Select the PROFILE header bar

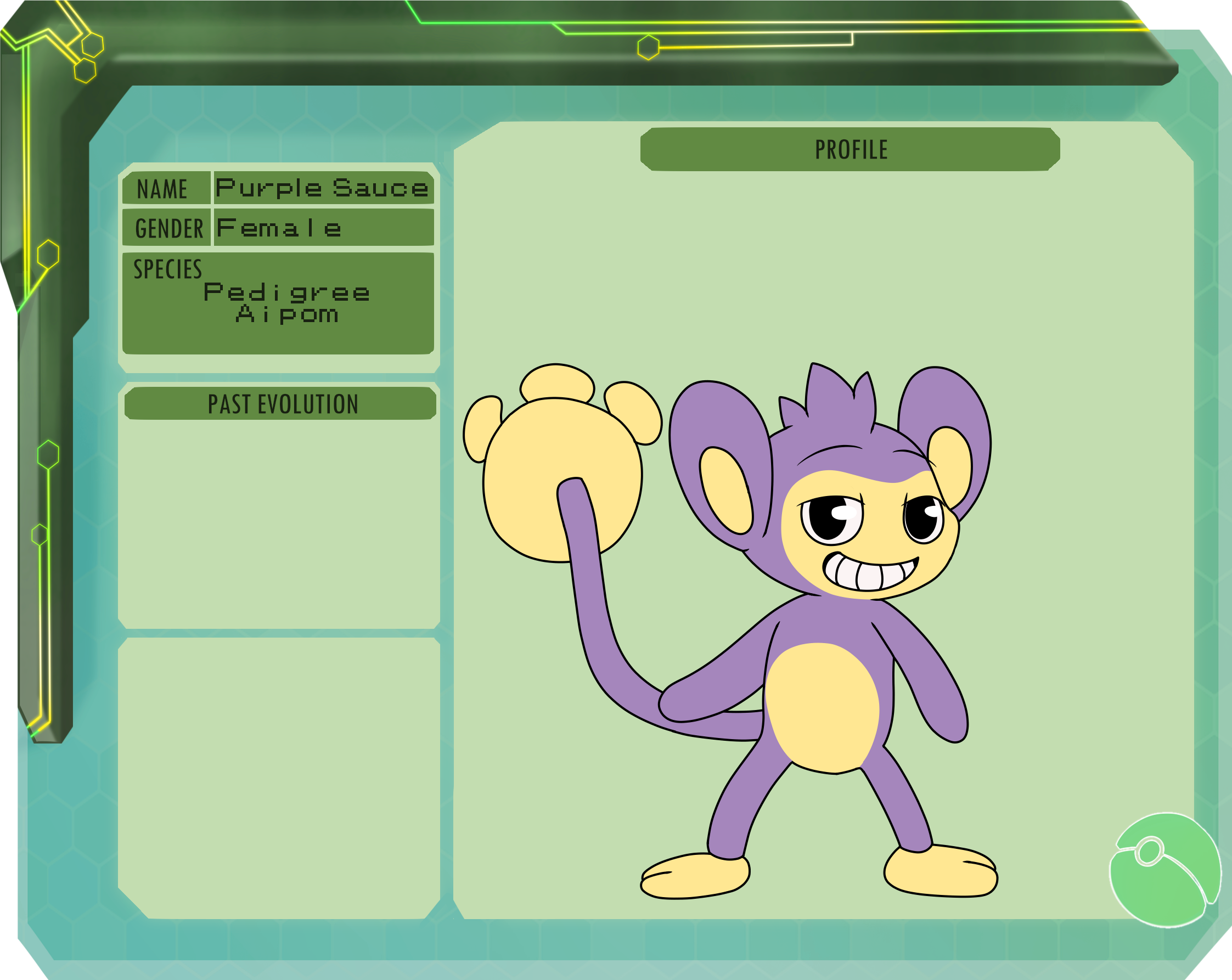[850, 149]
